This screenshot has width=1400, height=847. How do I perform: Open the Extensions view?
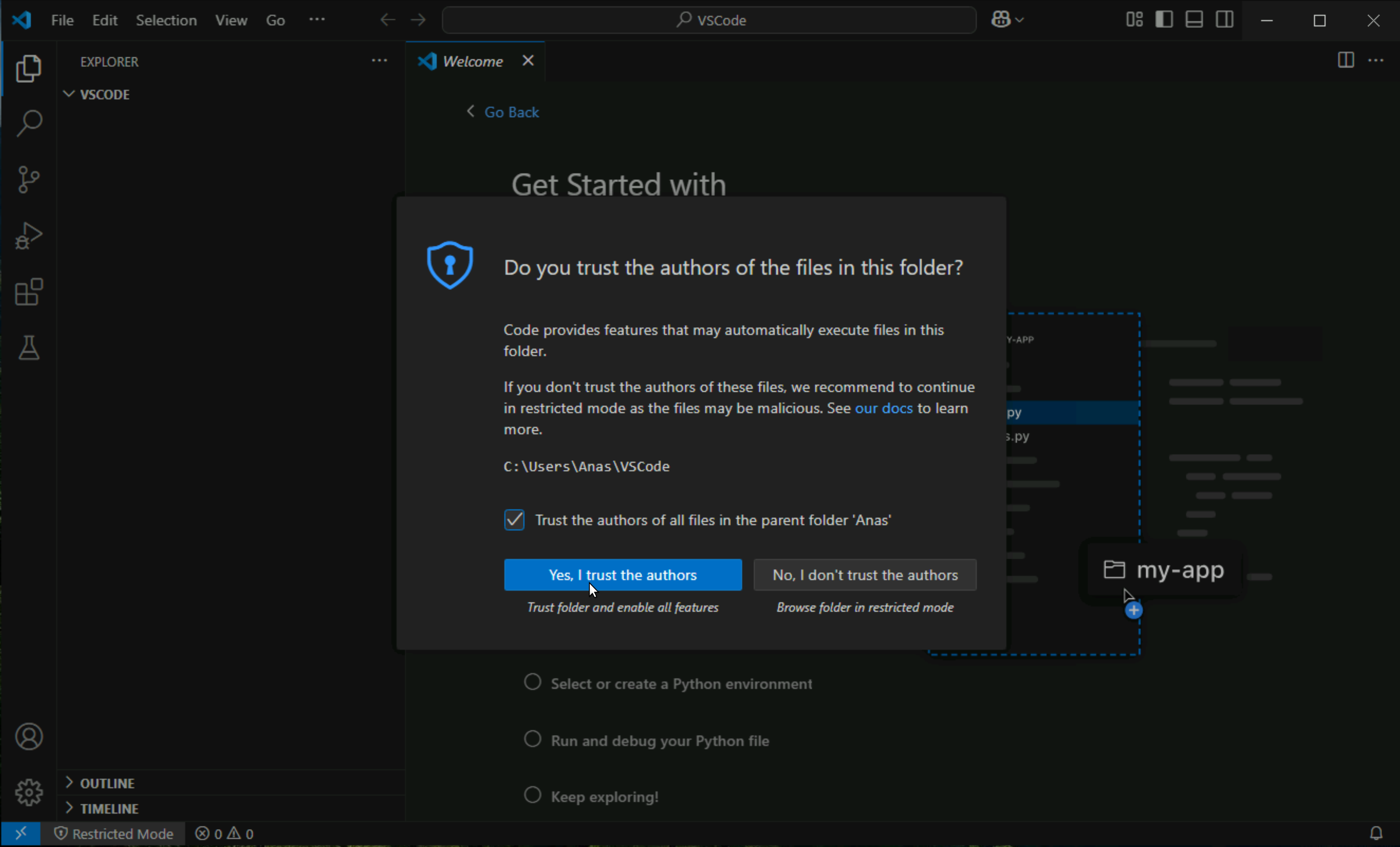pos(28,292)
